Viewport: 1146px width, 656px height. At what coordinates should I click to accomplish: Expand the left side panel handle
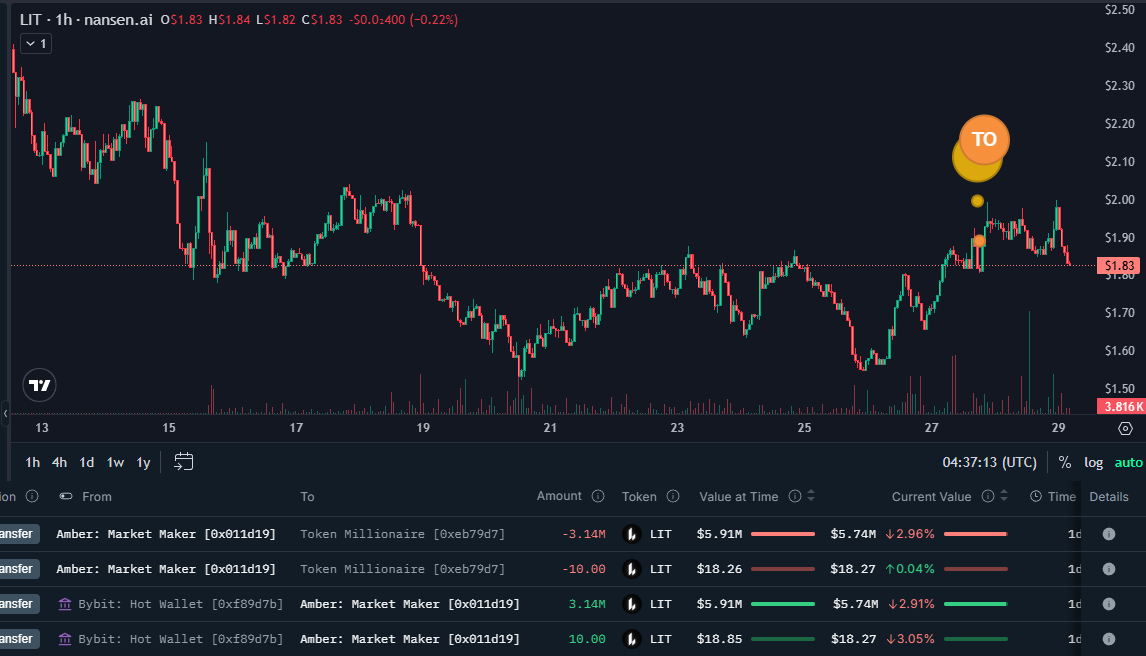click(5, 413)
